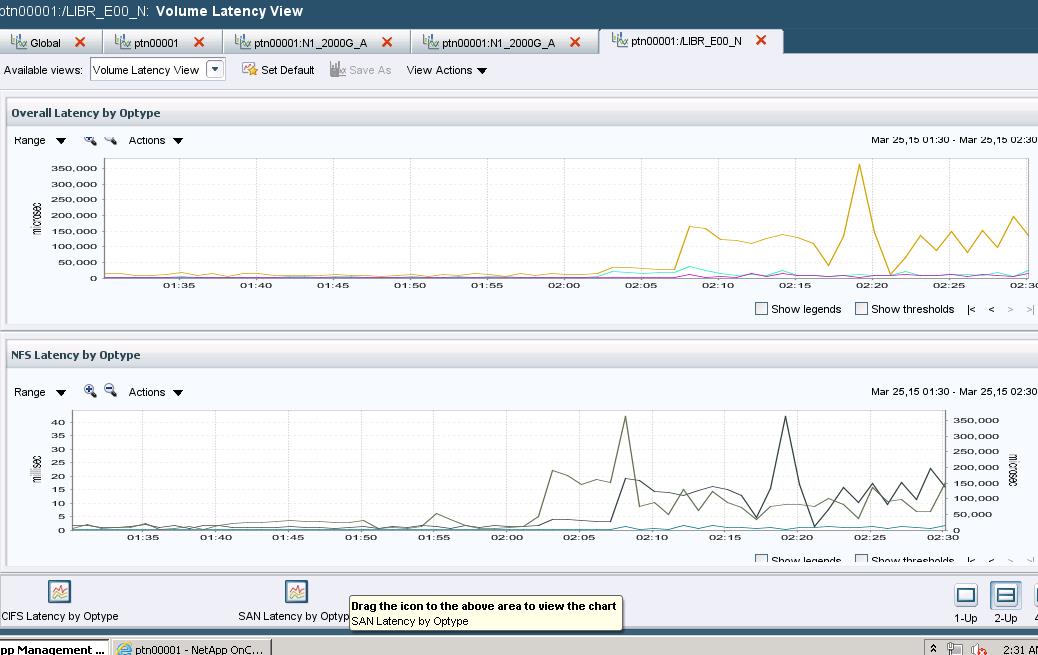The width and height of the screenshot is (1038, 655).
Task: Choose the 2-Up chart layout
Action: click(1005, 596)
